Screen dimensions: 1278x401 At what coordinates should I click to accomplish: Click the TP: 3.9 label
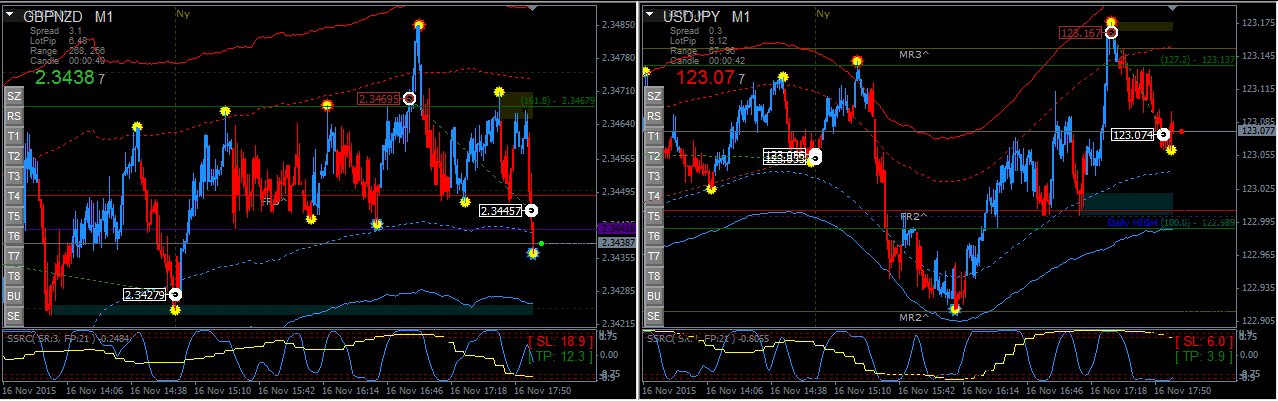1204,356
